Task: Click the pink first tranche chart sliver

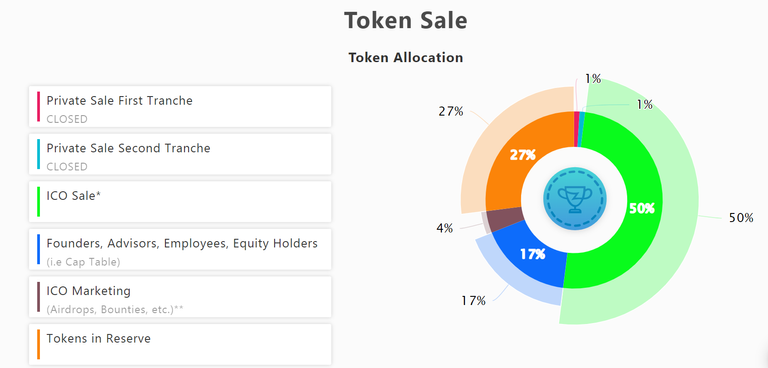Action: [x=576, y=129]
